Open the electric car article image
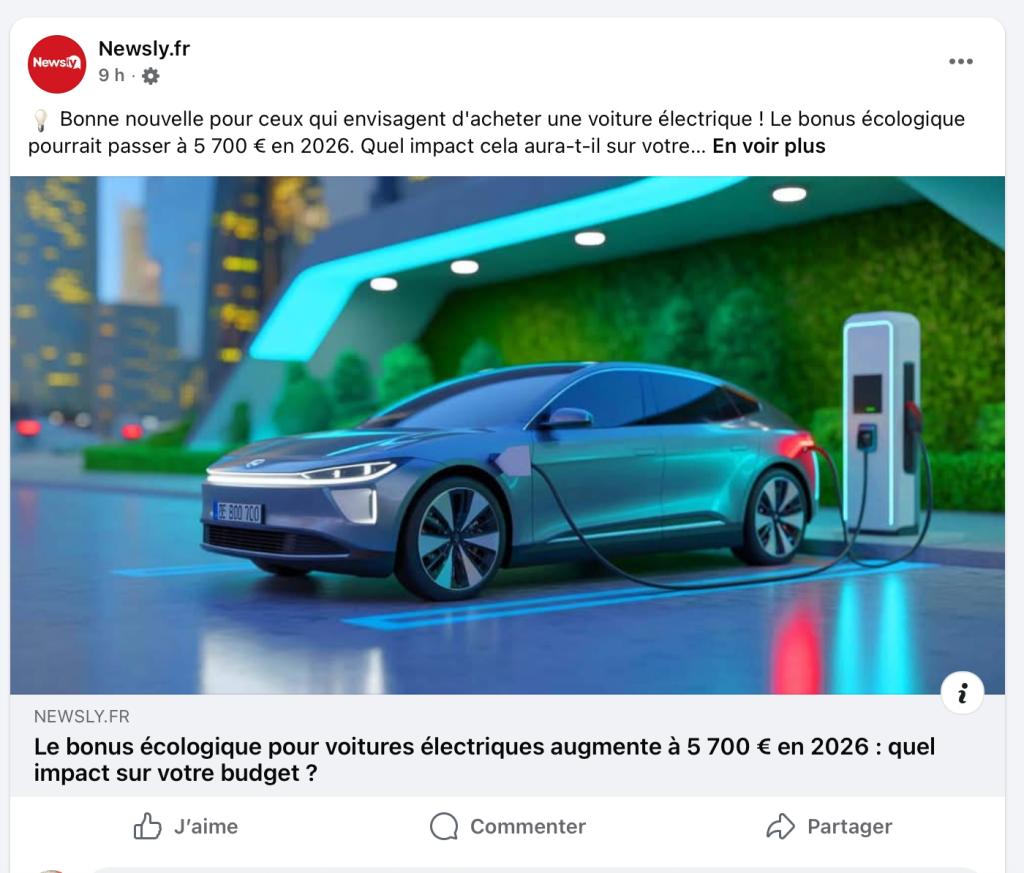This screenshot has height=873, width=1024. click(507, 435)
